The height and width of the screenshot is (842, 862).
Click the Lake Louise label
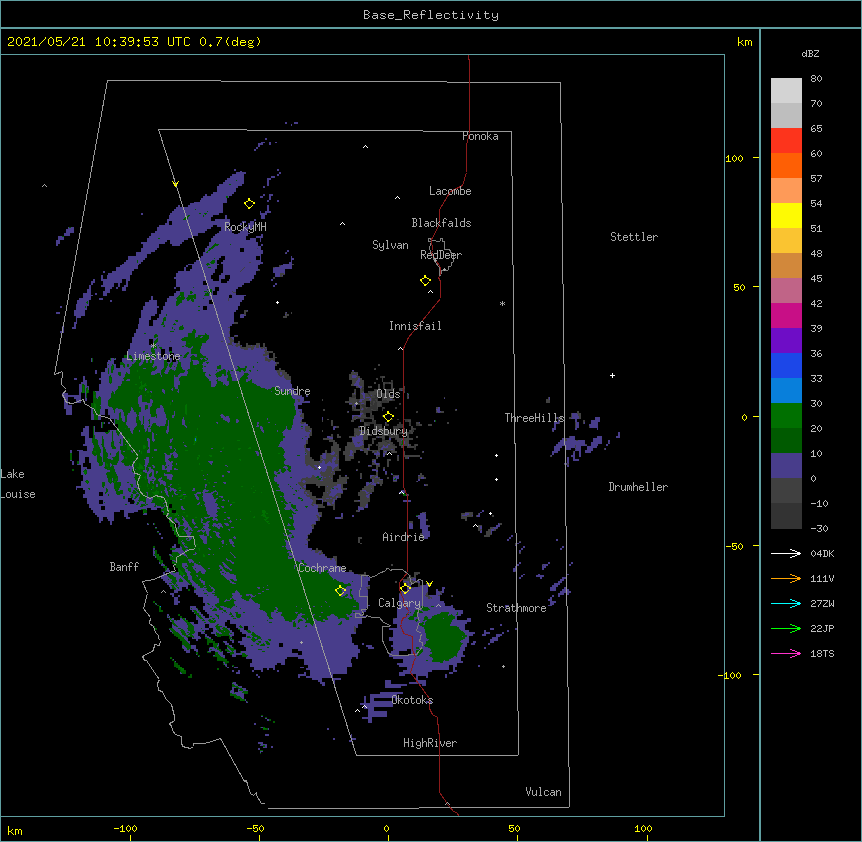[18, 484]
